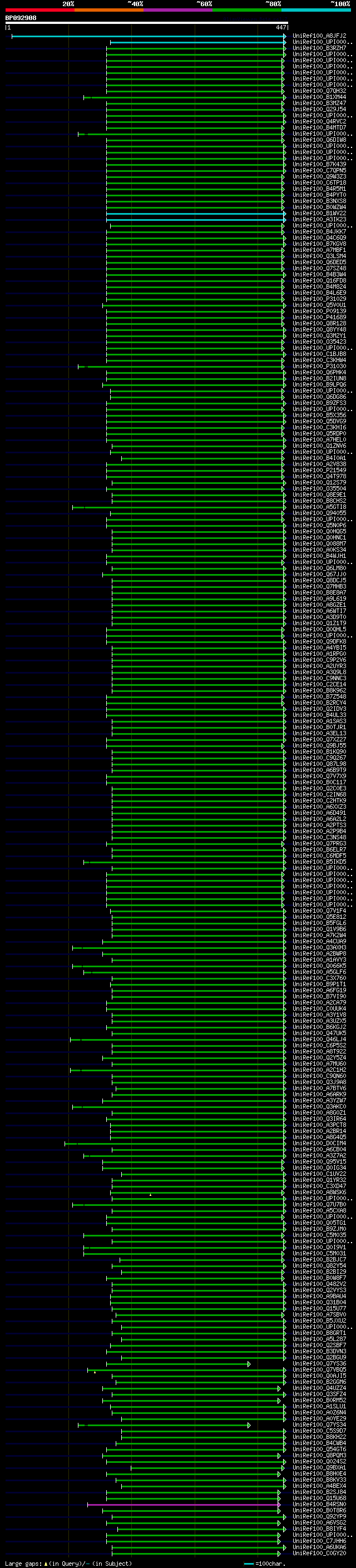Click the red under-20% identity legend segment

click(x=39, y=10)
